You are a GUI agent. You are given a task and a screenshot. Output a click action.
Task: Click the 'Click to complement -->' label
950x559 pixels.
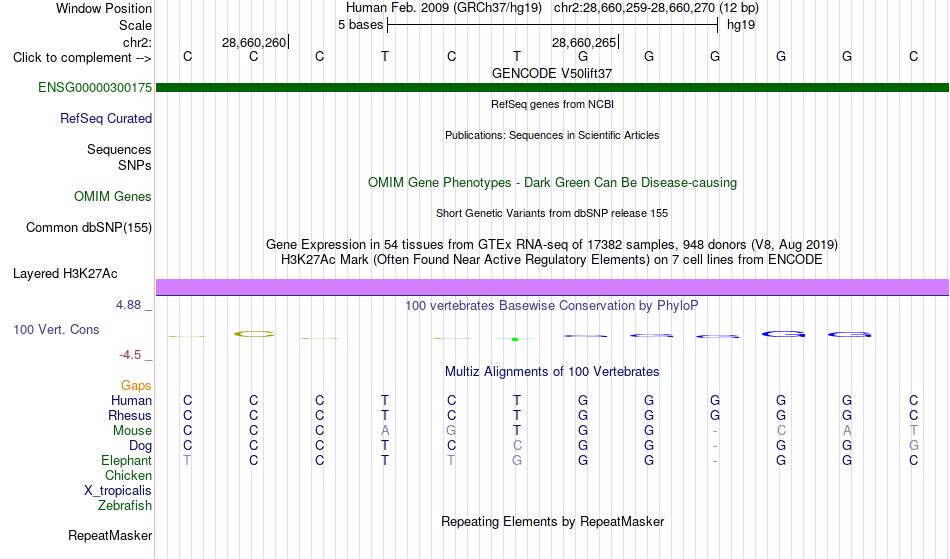(x=82, y=58)
